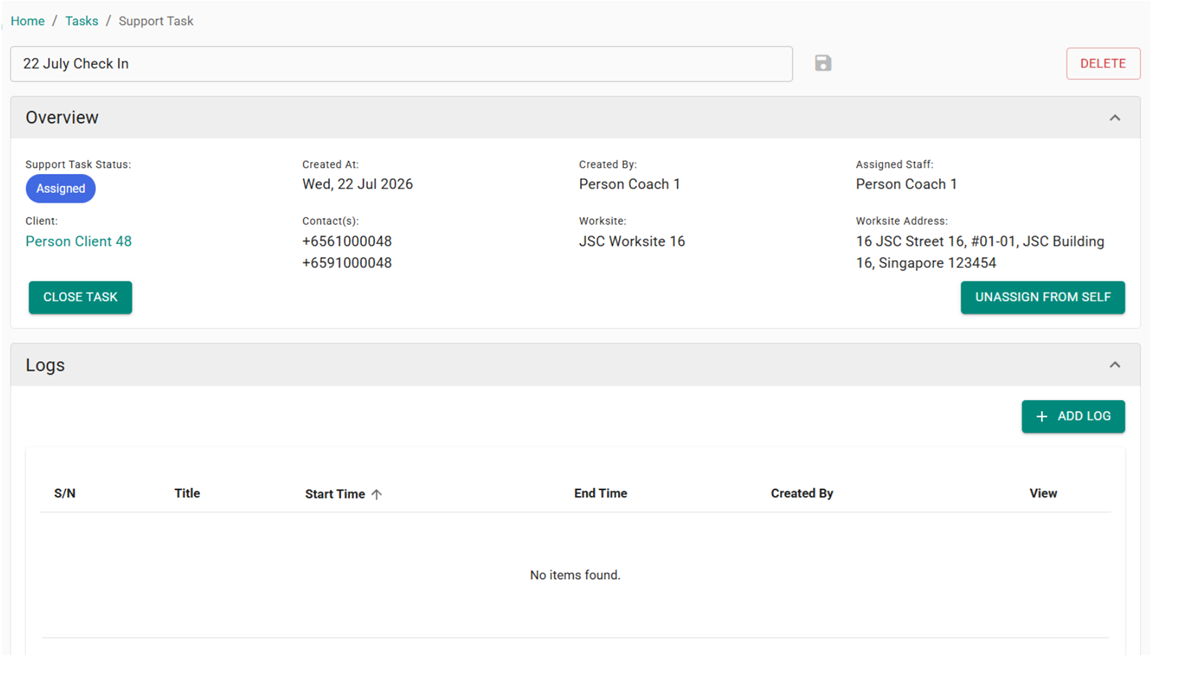Select 'Support Task' breadcrumb text
Image resolution: width=1186 pixels, height=684 pixels.
156,21
